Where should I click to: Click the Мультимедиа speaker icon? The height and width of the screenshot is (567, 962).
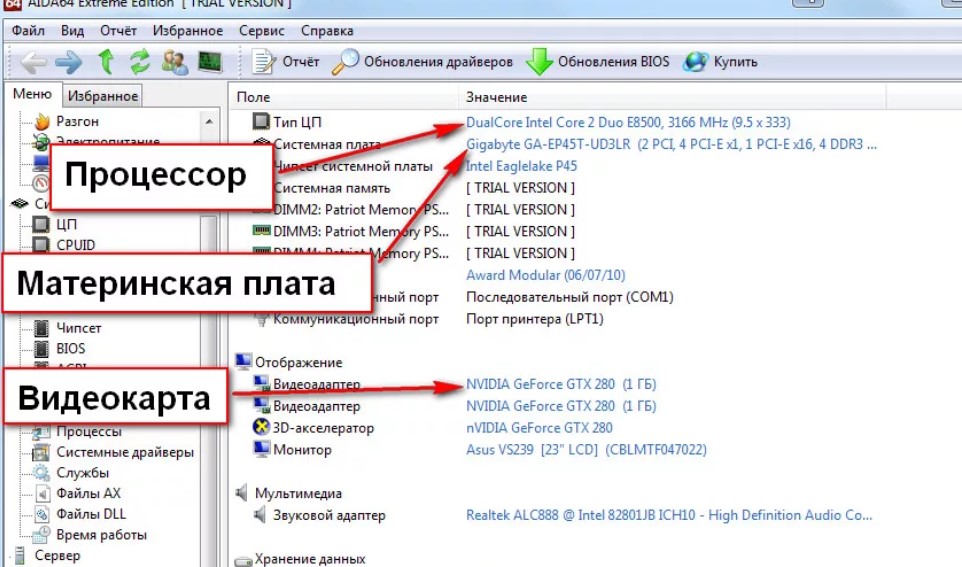(x=242, y=493)
